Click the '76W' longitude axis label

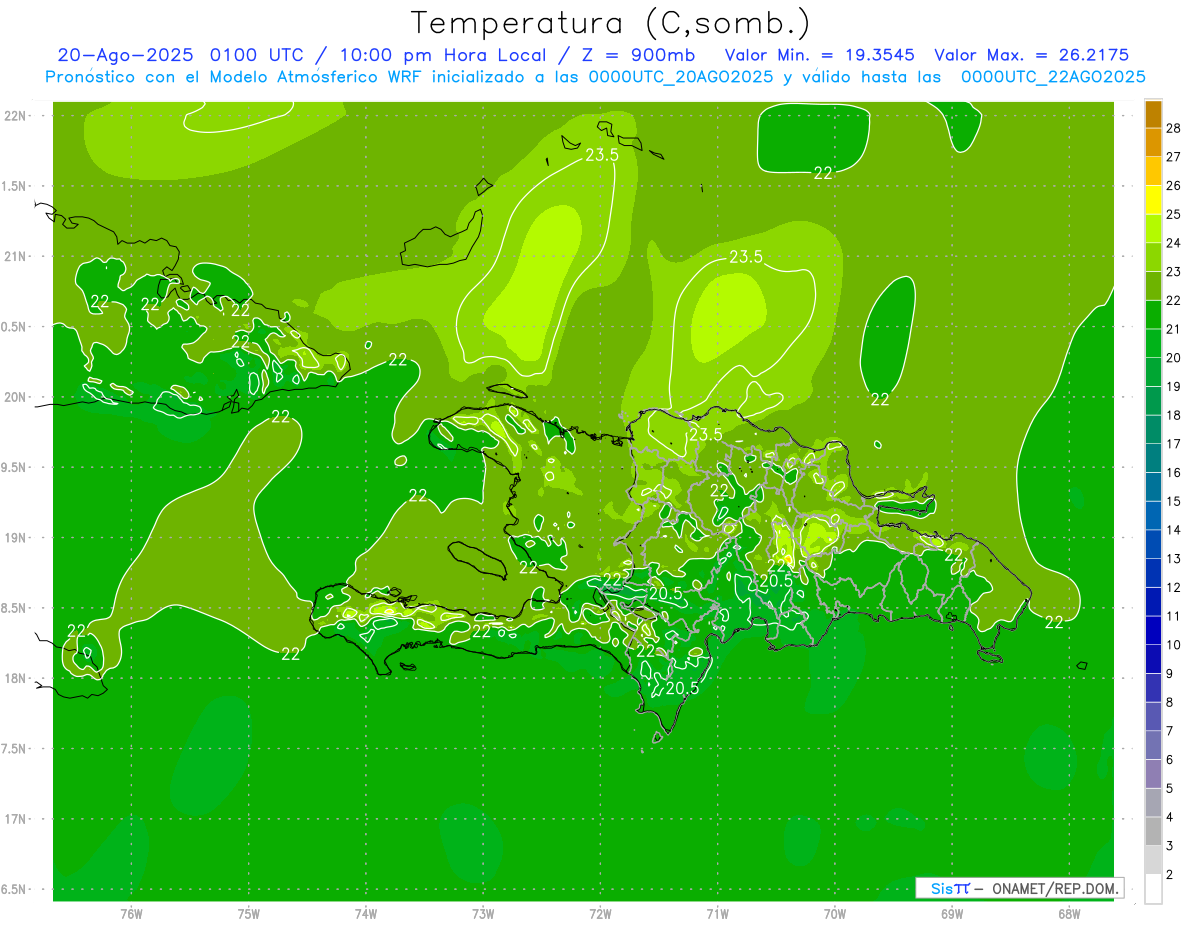pyautogui.click(x=131, y=913)
